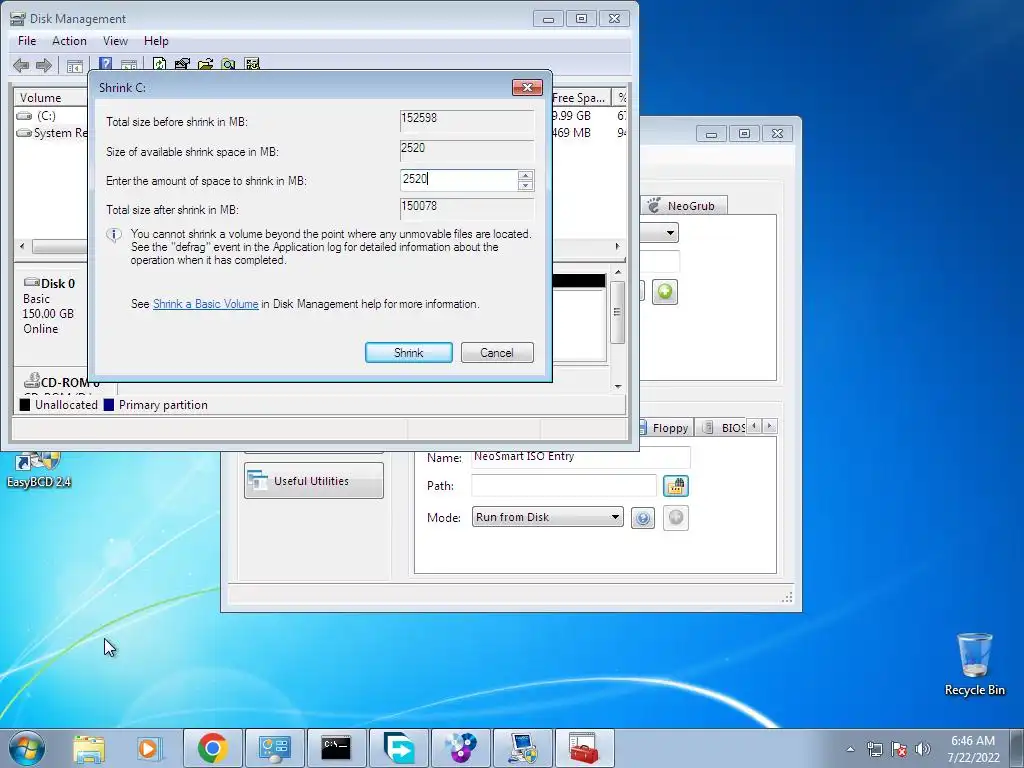
Task: Click the Volume column header
Action: [51, 98]
